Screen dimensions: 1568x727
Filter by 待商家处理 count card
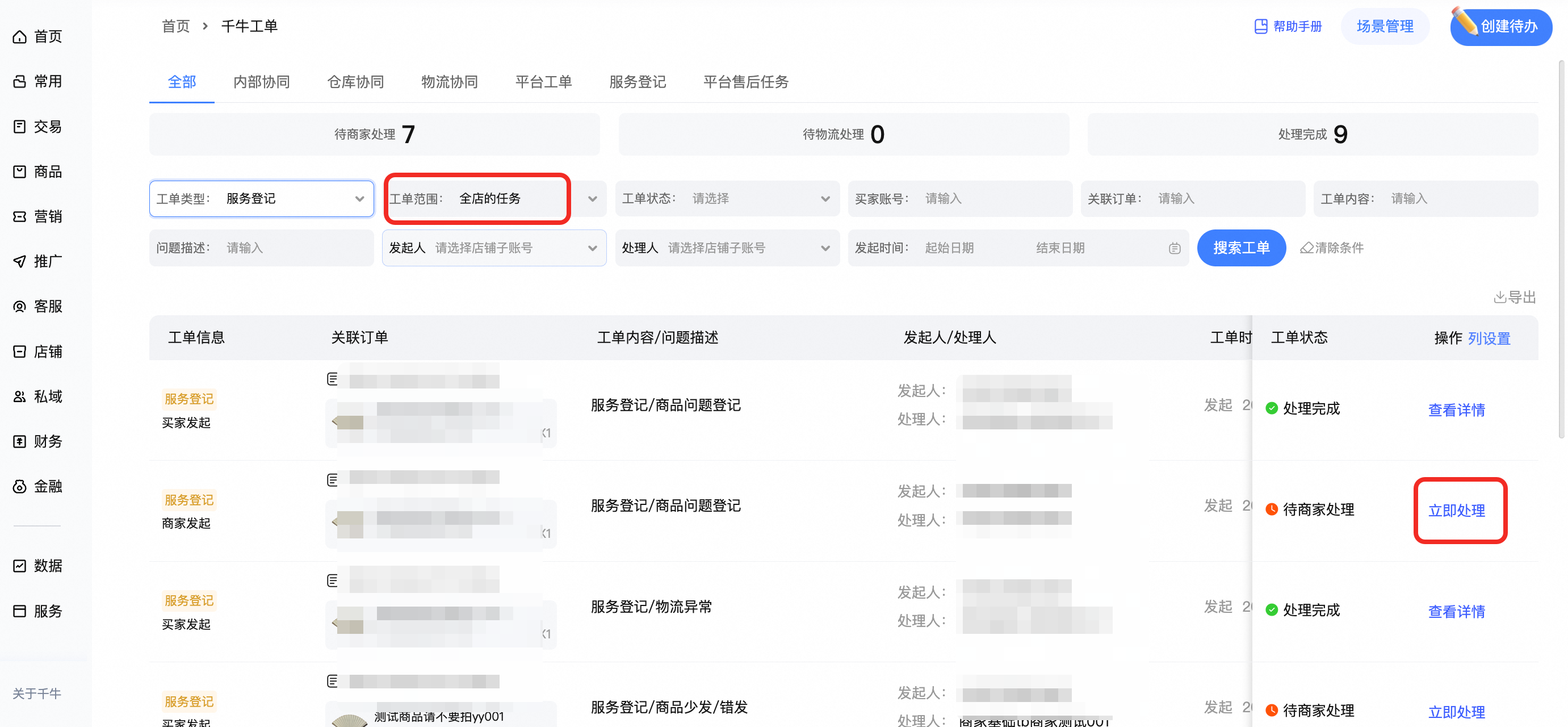pos(374,134)
